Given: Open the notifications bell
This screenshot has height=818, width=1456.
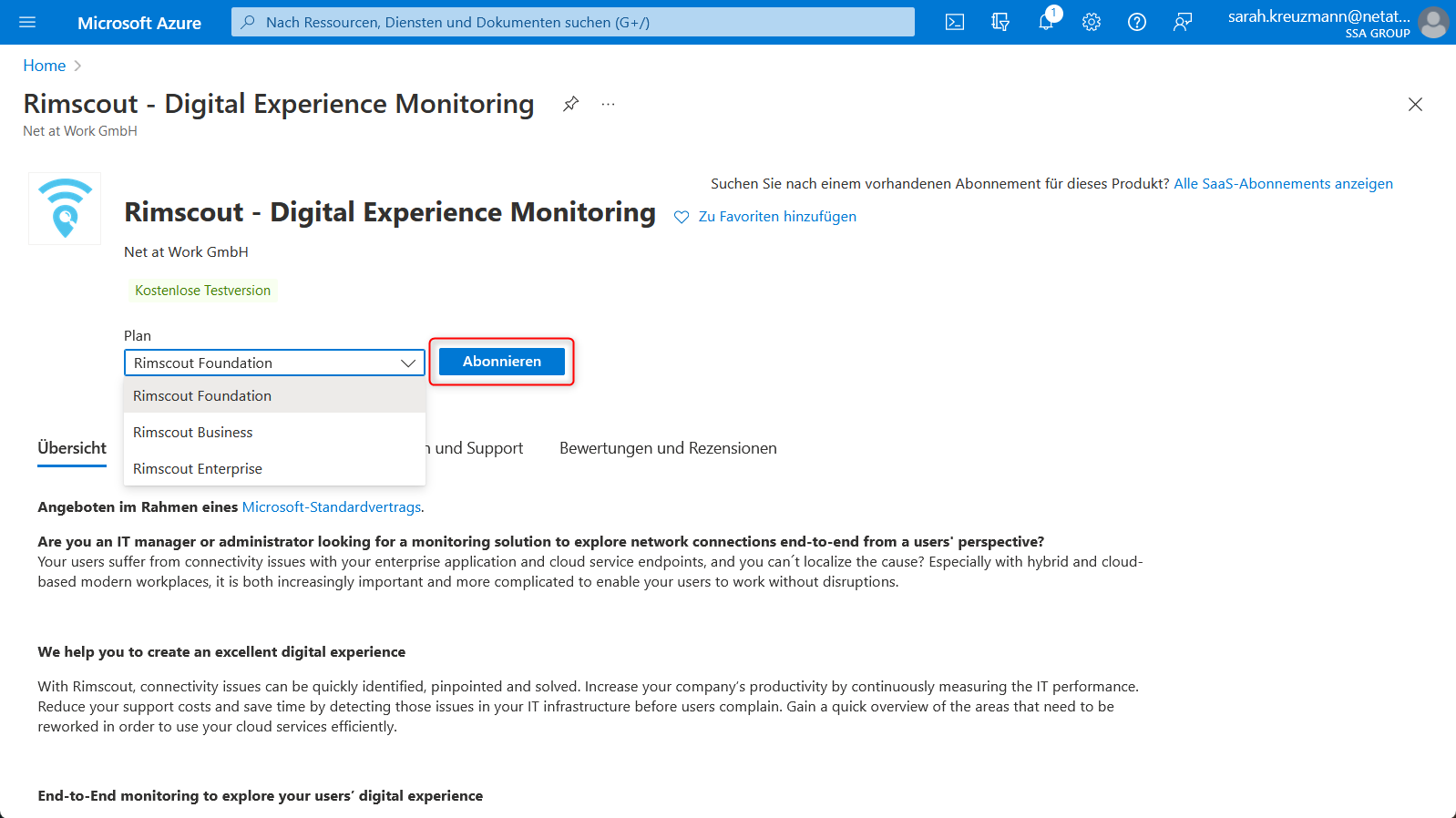Looking at the screenshot, I should click(x=1046, y=22).
